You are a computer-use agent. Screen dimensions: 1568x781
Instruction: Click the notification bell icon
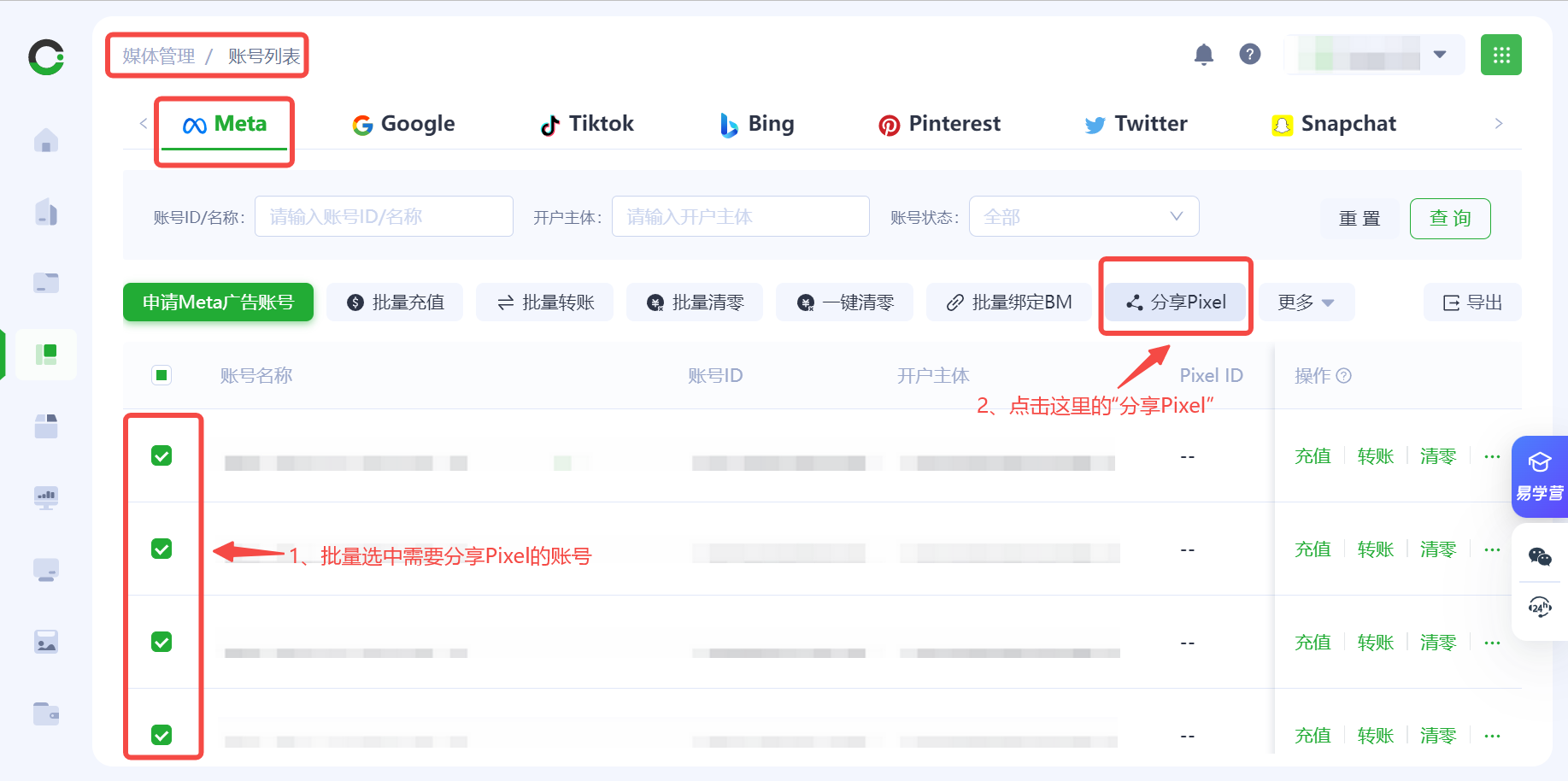coord(1203,55)
